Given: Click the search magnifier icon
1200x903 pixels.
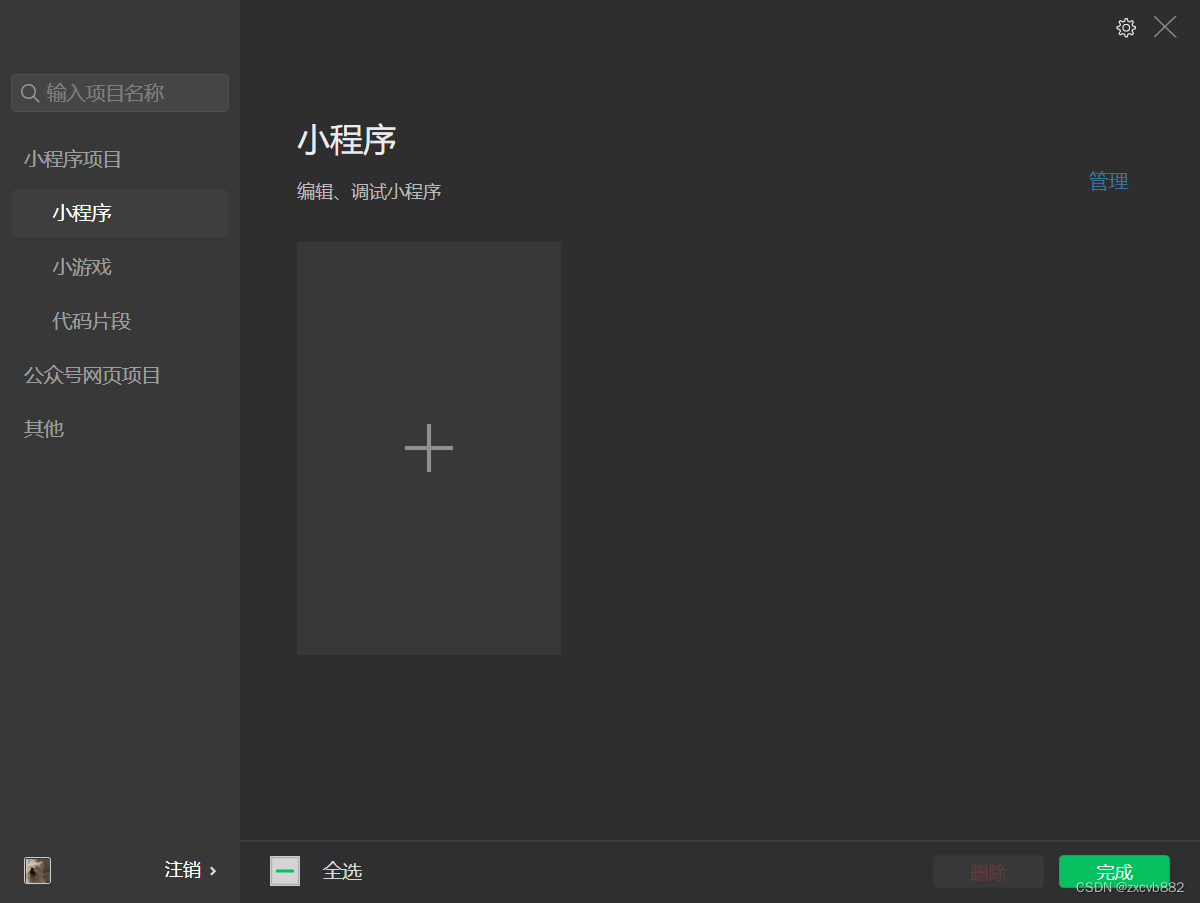Looking at the screenshot, I should pos(29,92).
